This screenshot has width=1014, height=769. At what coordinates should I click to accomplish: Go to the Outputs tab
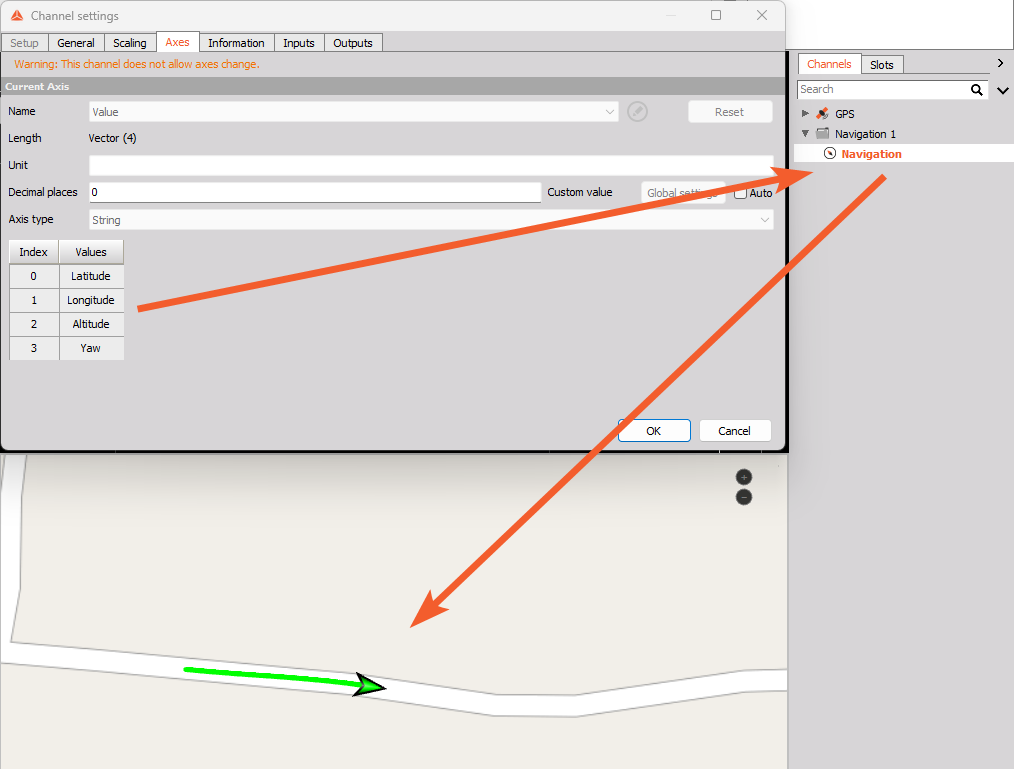[x=352, y=43]
